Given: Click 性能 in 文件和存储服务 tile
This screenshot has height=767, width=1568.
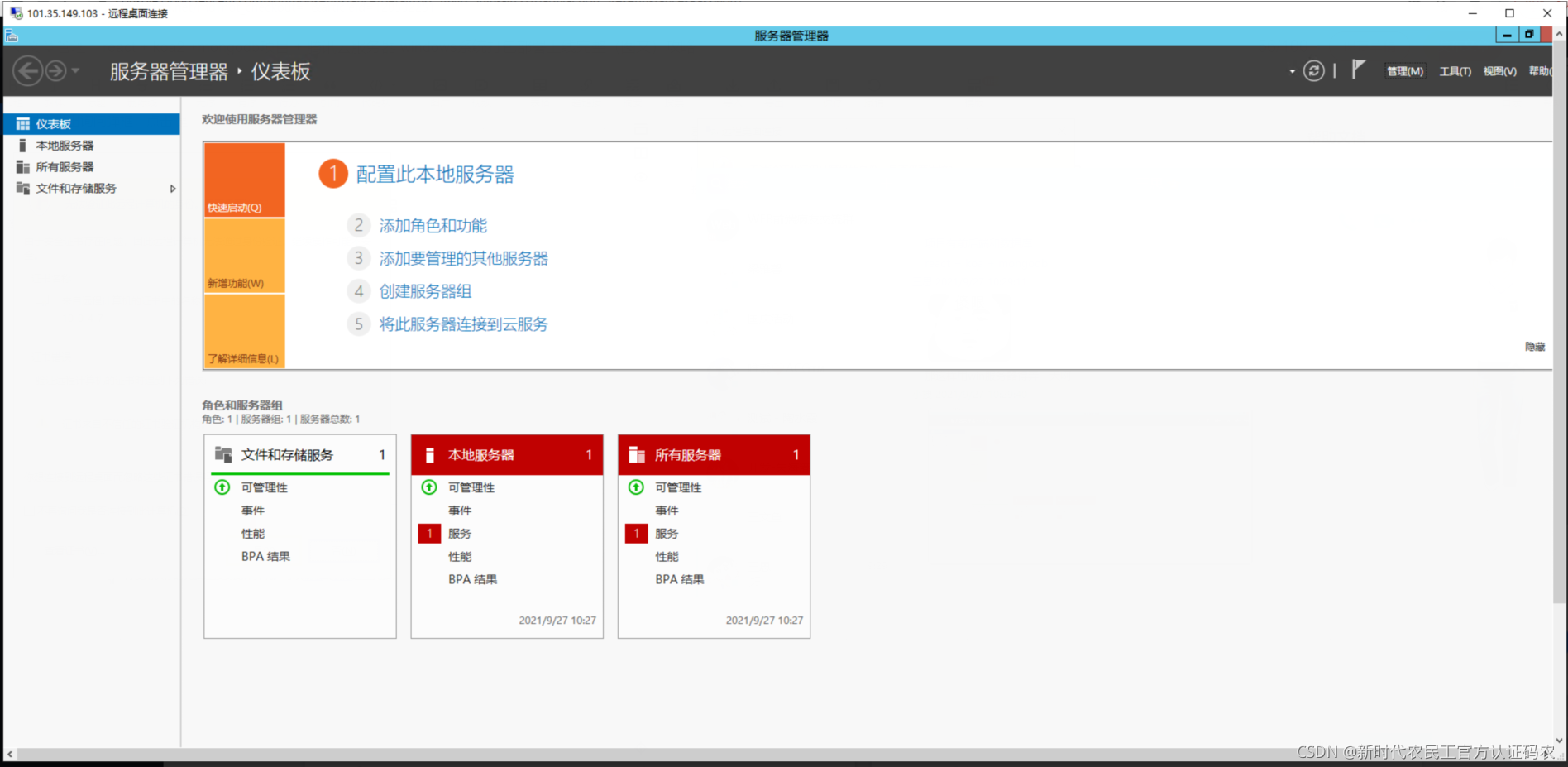Looking at the screenshot, I should click(x=253, y=535).
